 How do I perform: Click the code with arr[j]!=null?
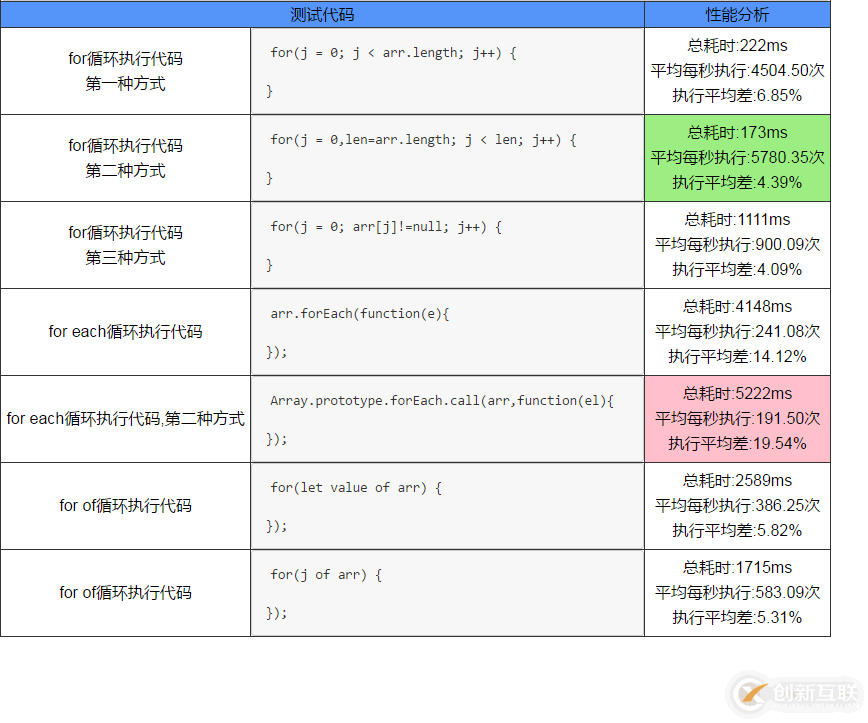click(386, 227)
